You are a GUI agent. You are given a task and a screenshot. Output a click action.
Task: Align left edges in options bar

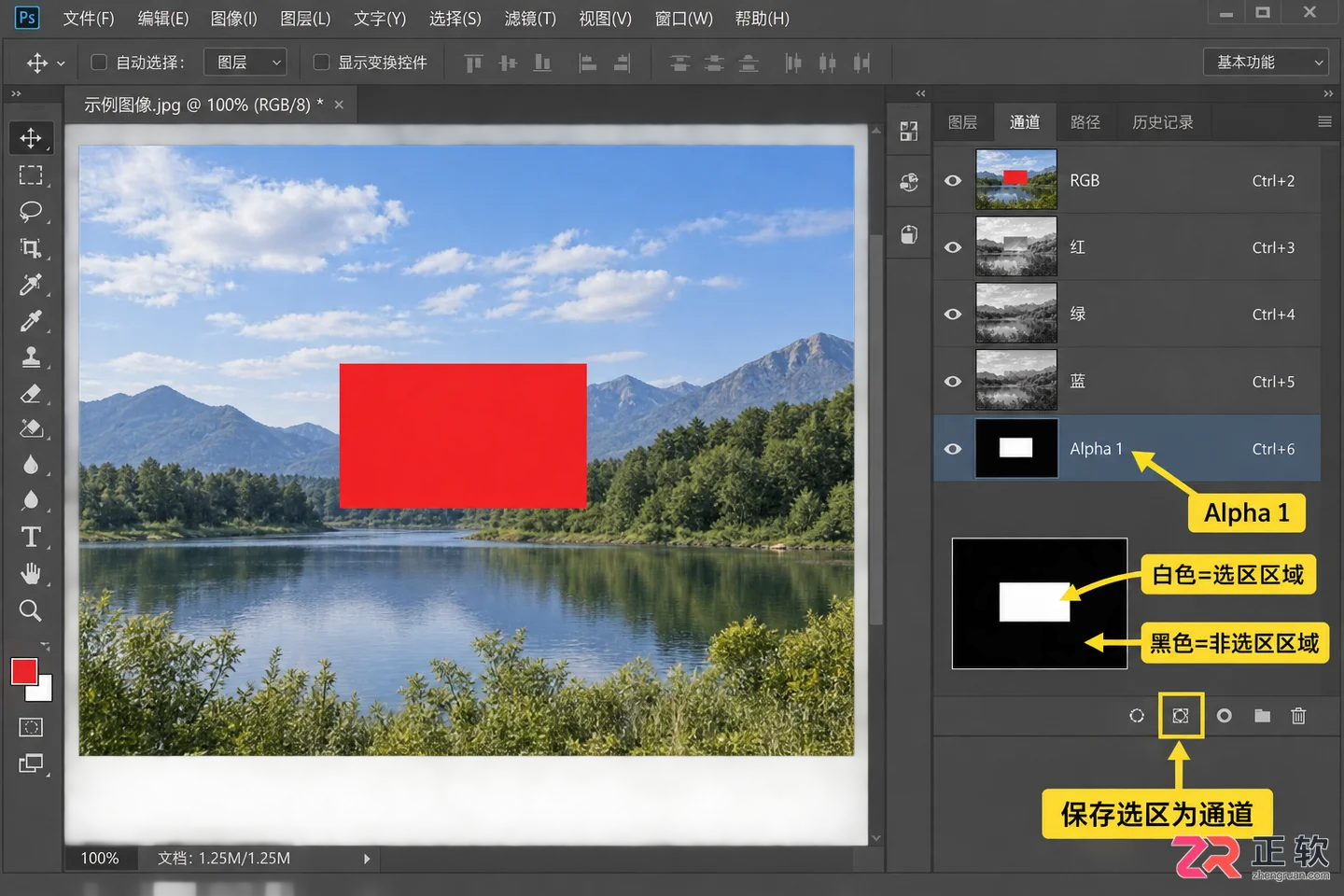(588, 63)
